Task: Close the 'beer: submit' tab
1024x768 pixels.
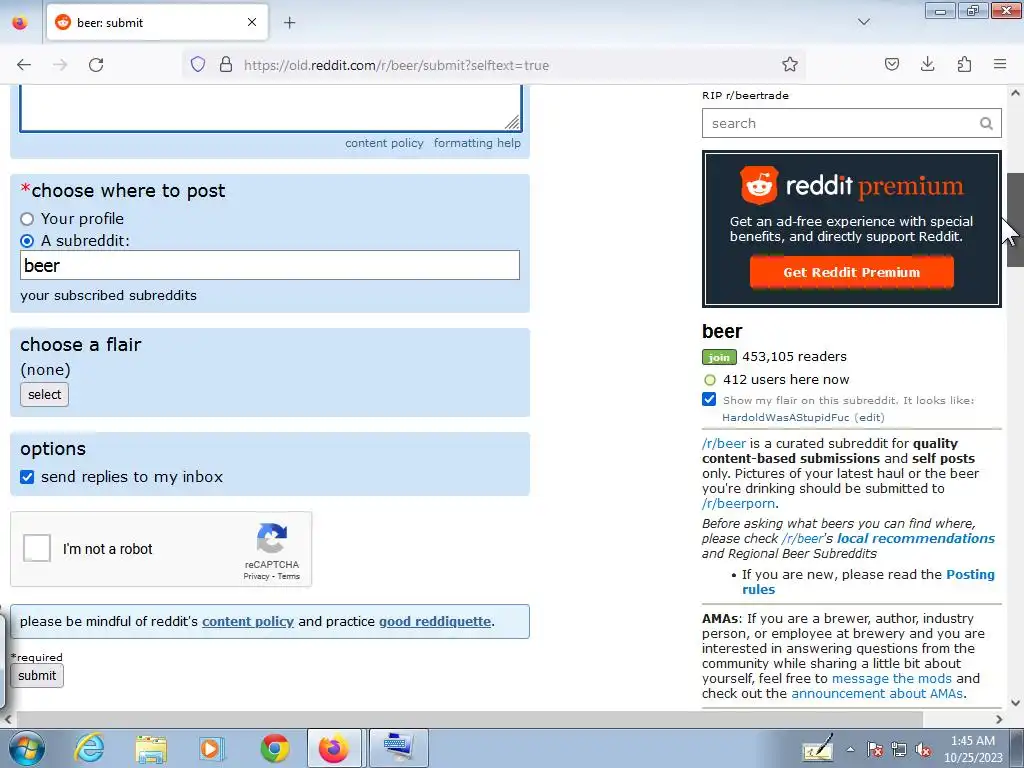Action: coord(252,22)
